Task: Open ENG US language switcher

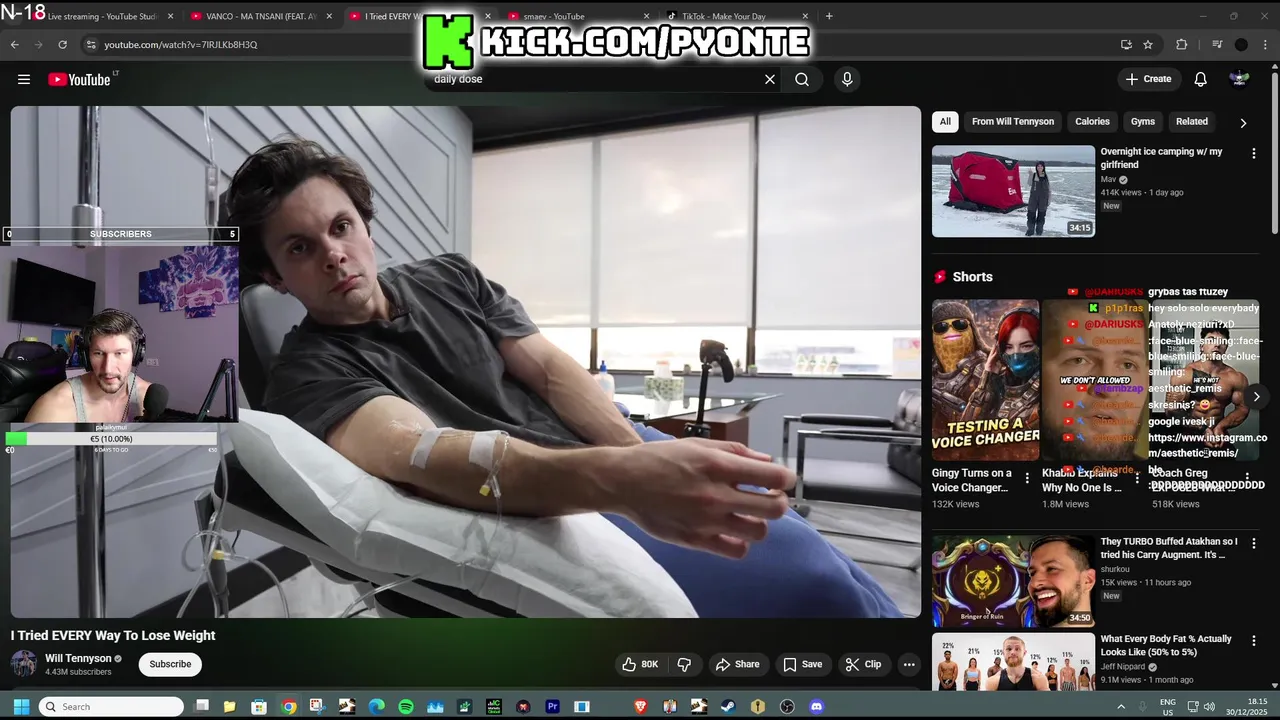Action: point(1167,706)
